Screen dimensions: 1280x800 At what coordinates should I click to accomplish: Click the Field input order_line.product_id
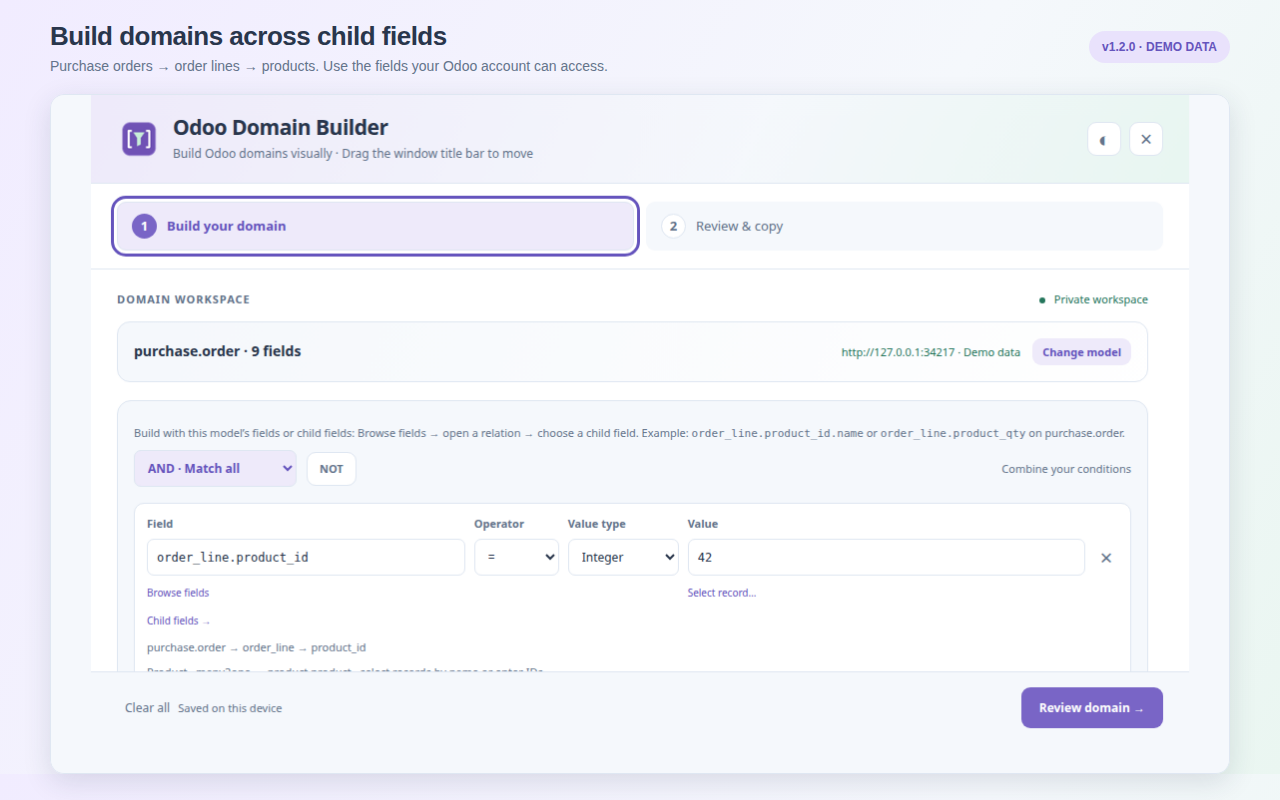pos(306,557)
